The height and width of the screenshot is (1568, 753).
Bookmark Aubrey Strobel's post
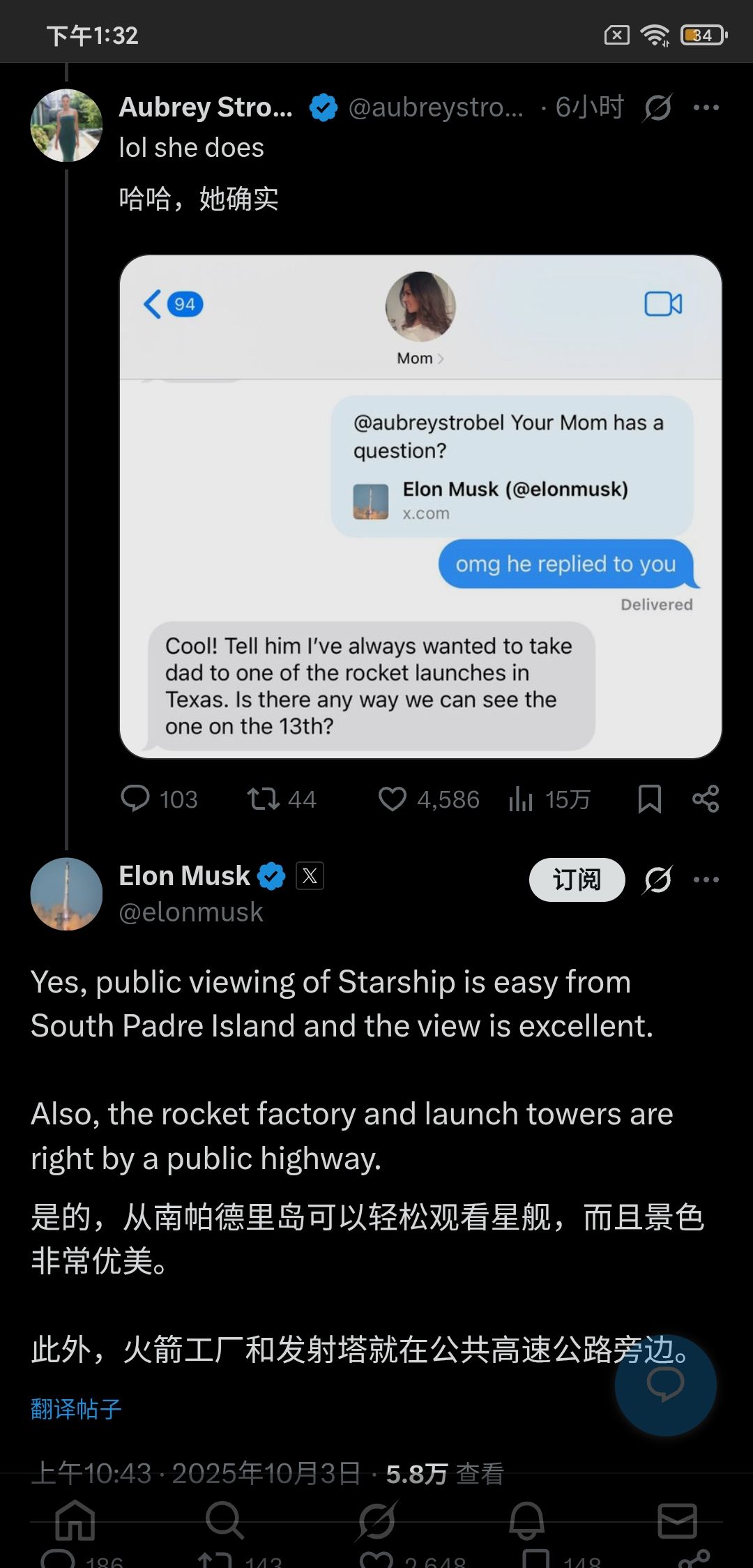click(649, 799)
